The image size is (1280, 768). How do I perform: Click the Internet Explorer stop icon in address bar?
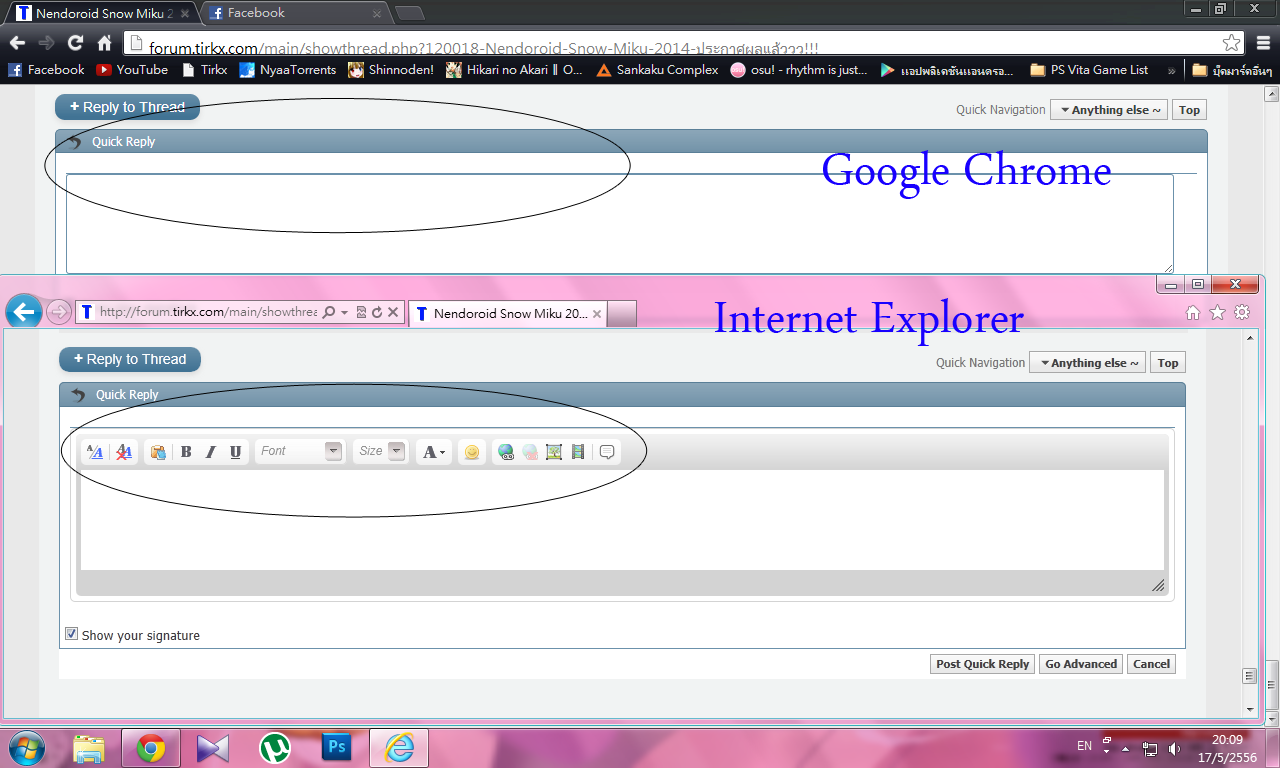point(393,312)
